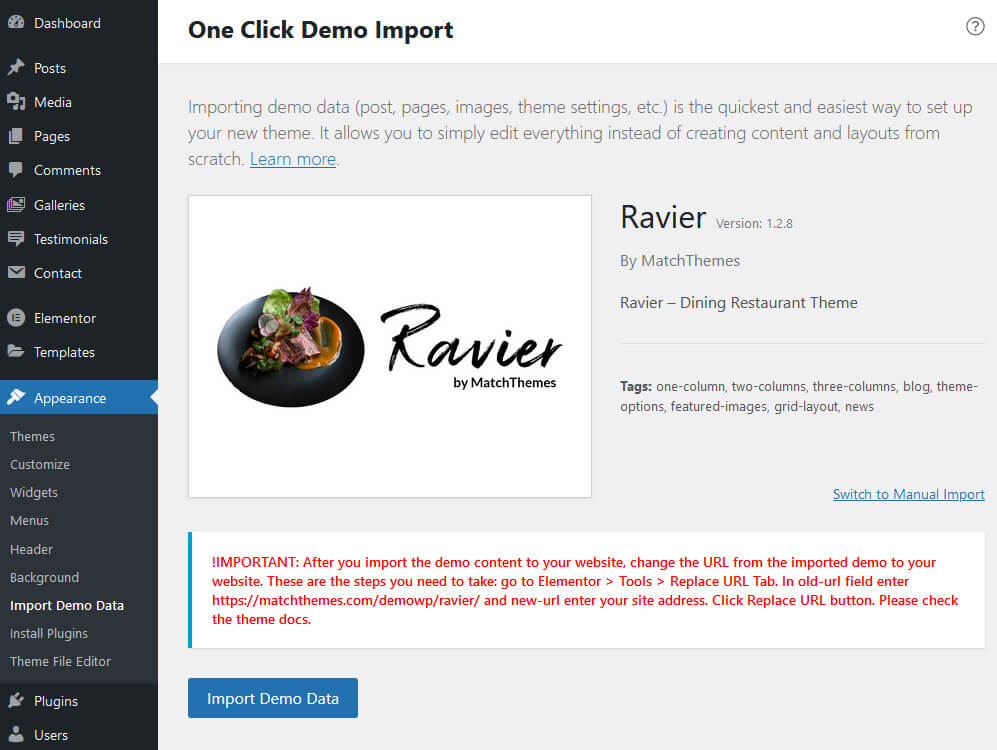Screen dimensions: 997x750
Task: Collapse the Appearance menu section
Action: coord(69,398)
